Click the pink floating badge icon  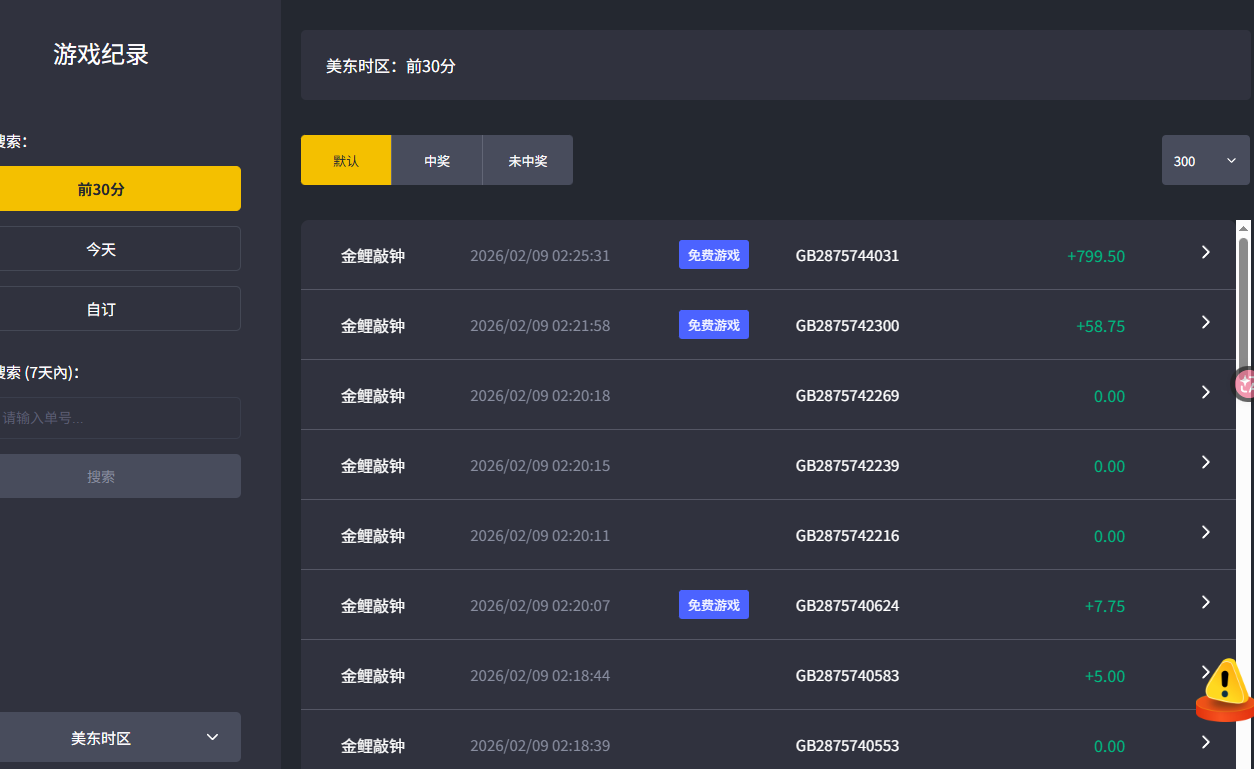pos(1245,384)
